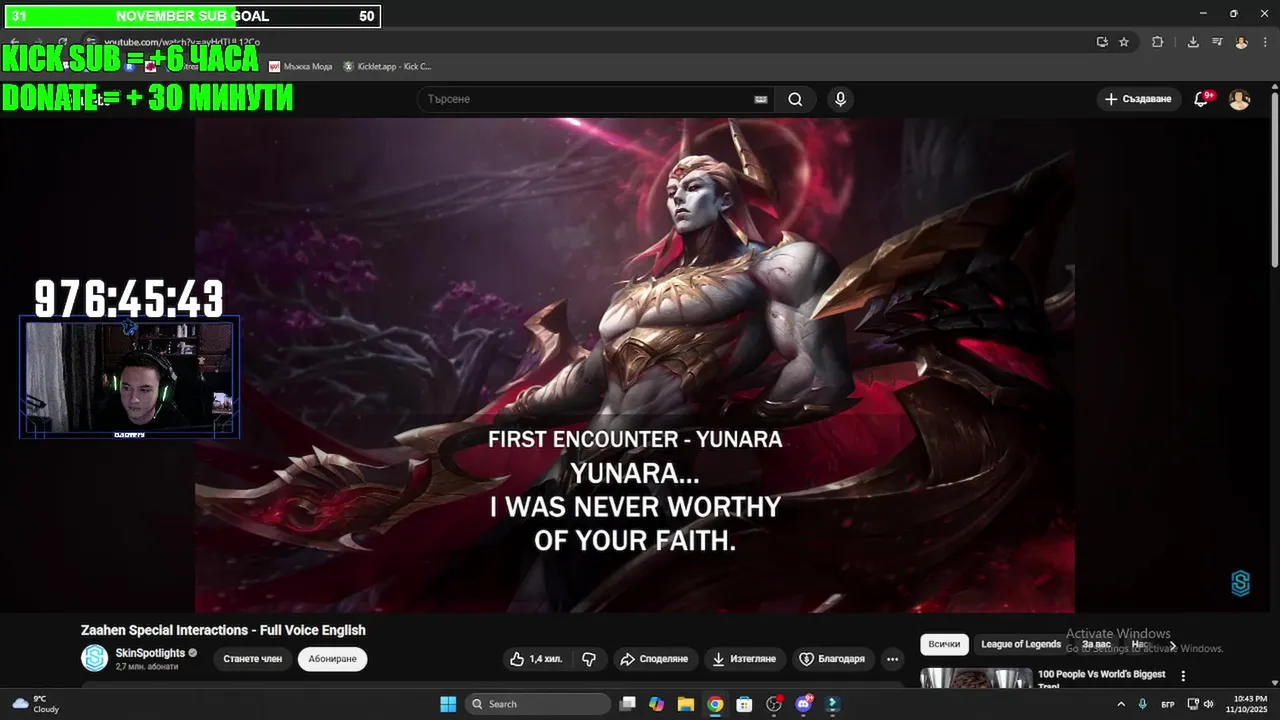
Task: Open Chrome extensions puzzle icon
Action: coord(1158,42)
